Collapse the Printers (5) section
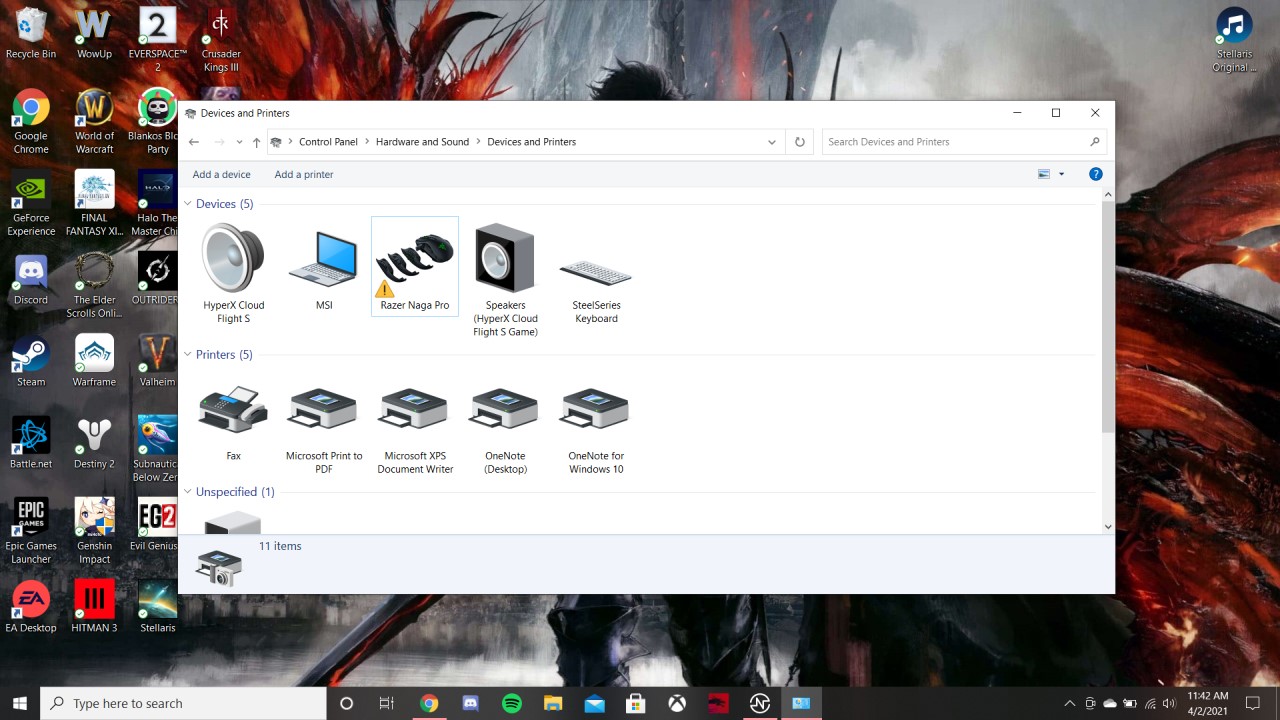The width and height of the screenshot is (1280, 720). (187, 355)
